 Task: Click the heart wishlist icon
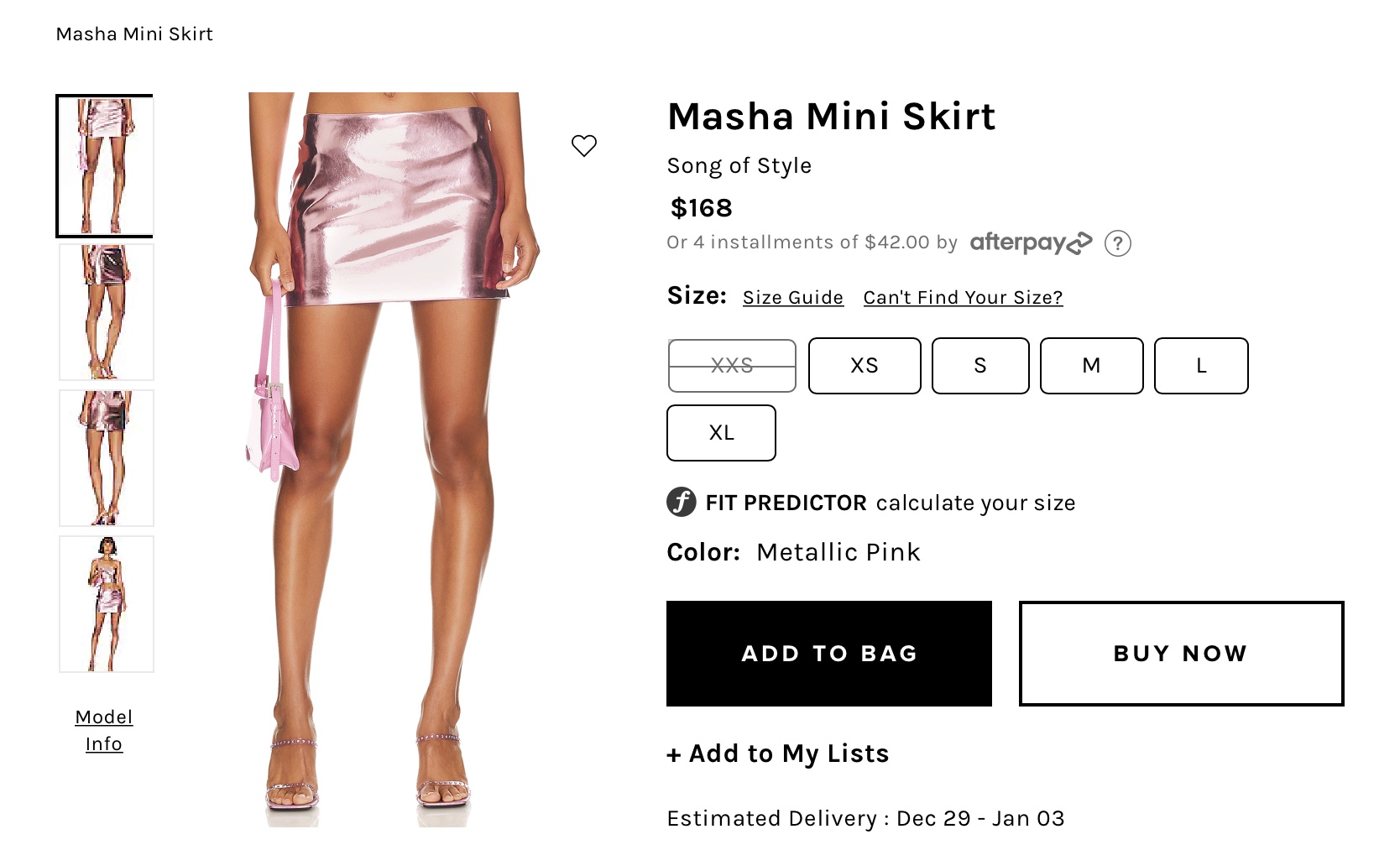click(584, 146)
